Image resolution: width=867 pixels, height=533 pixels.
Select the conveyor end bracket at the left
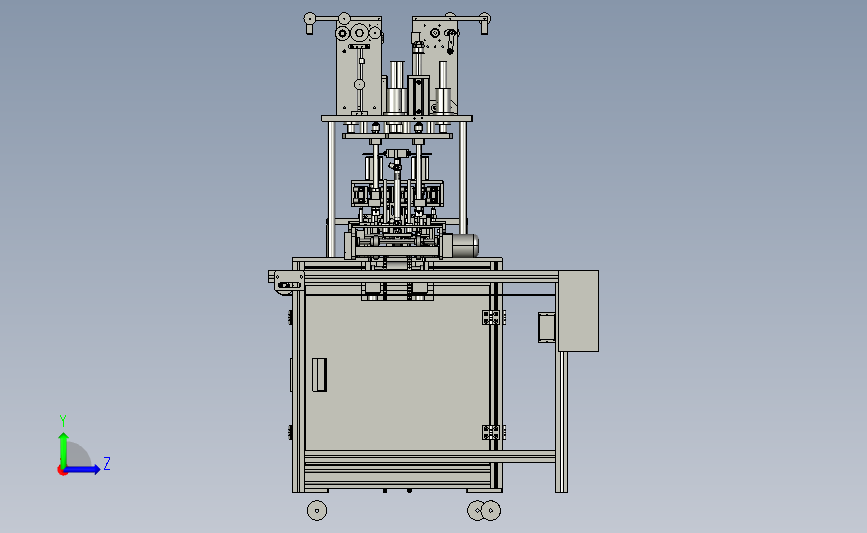(x=289, y=282)
